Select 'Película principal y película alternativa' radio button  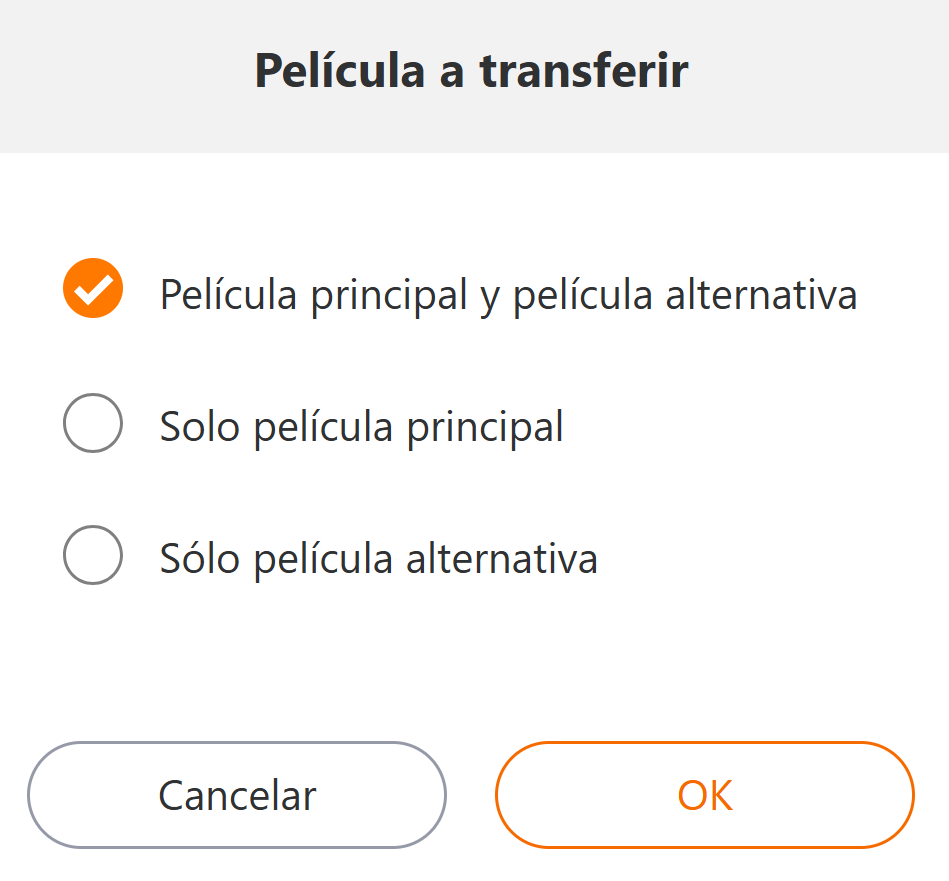93,289
